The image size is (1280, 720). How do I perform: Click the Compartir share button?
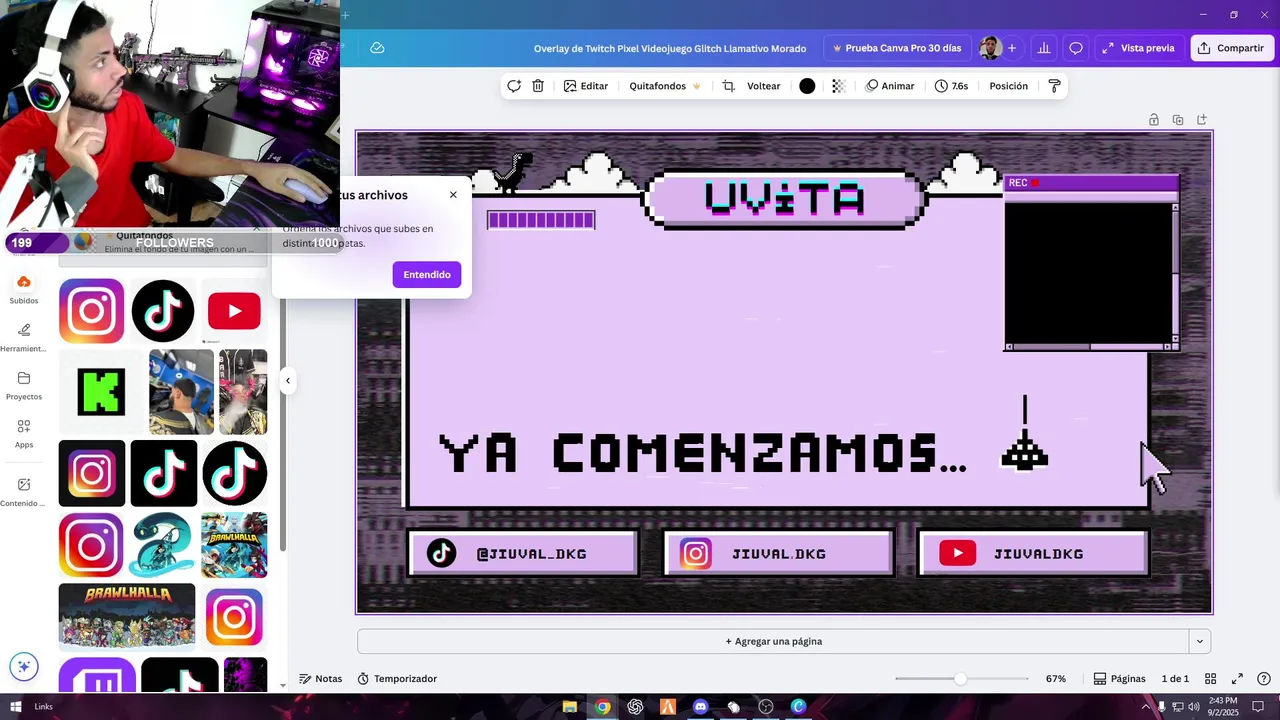pyautogui.click(x=1232, y=48)
